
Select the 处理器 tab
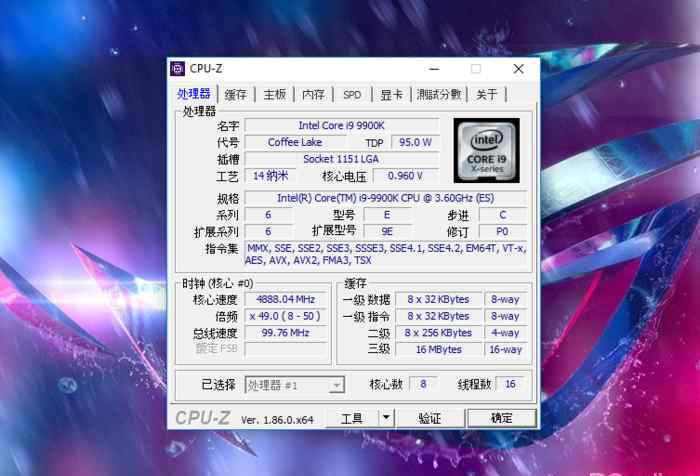click(194, 94)
